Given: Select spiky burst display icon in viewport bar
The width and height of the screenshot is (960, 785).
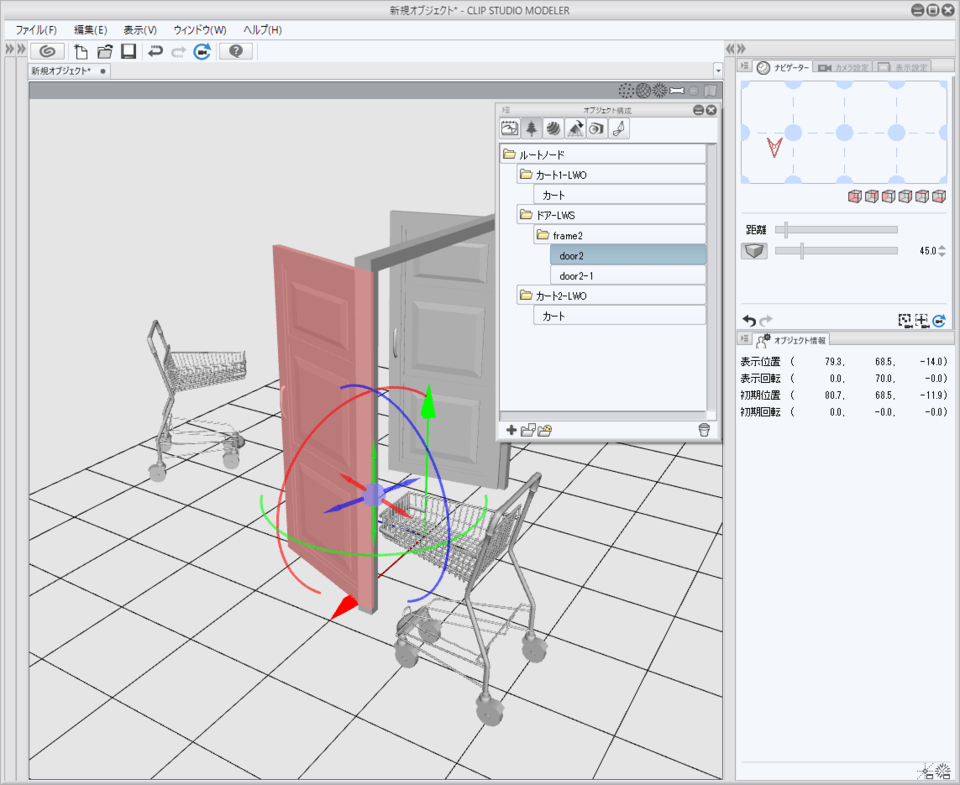Looking at the screenshot, I should click(659, 91).
